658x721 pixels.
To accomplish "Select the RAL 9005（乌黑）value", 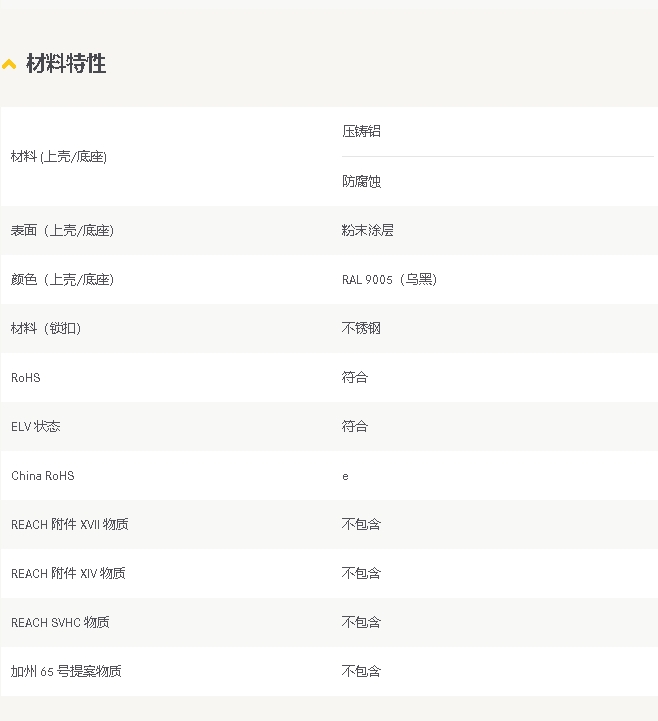I will click(389, 280).
